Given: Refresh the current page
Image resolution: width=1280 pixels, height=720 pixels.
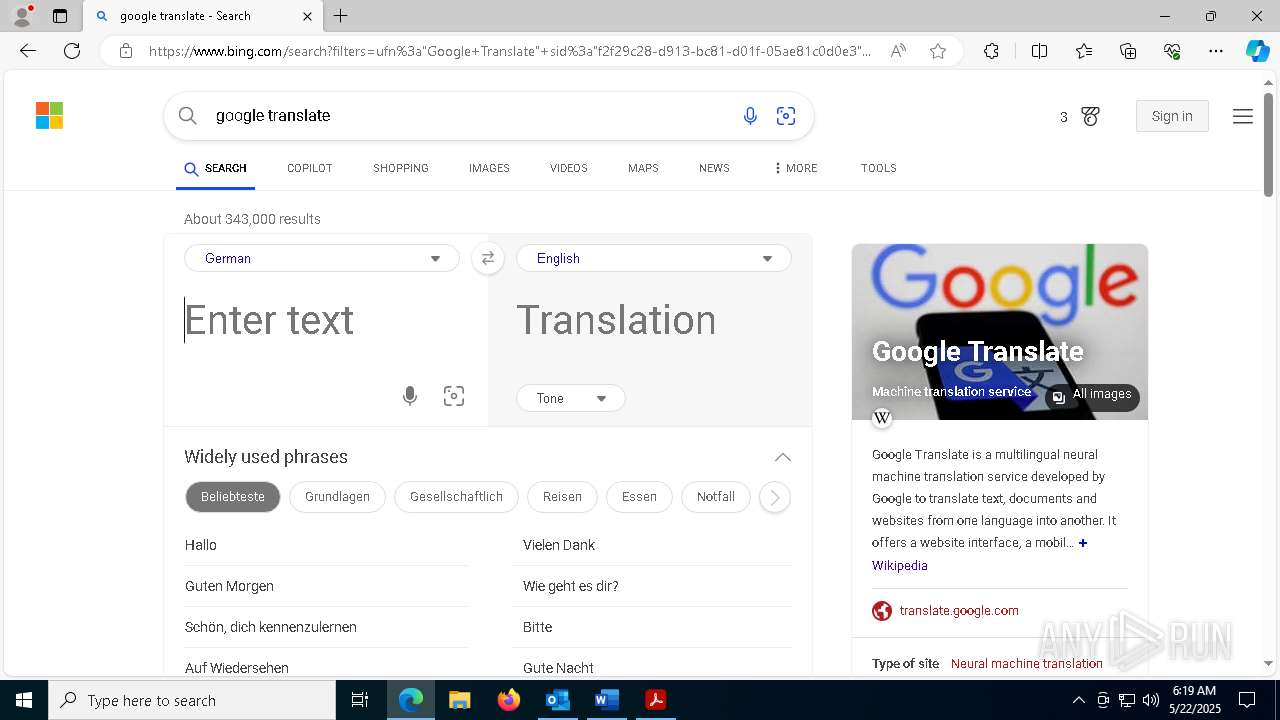Looking at the screenshot, I should pos(72,51).
